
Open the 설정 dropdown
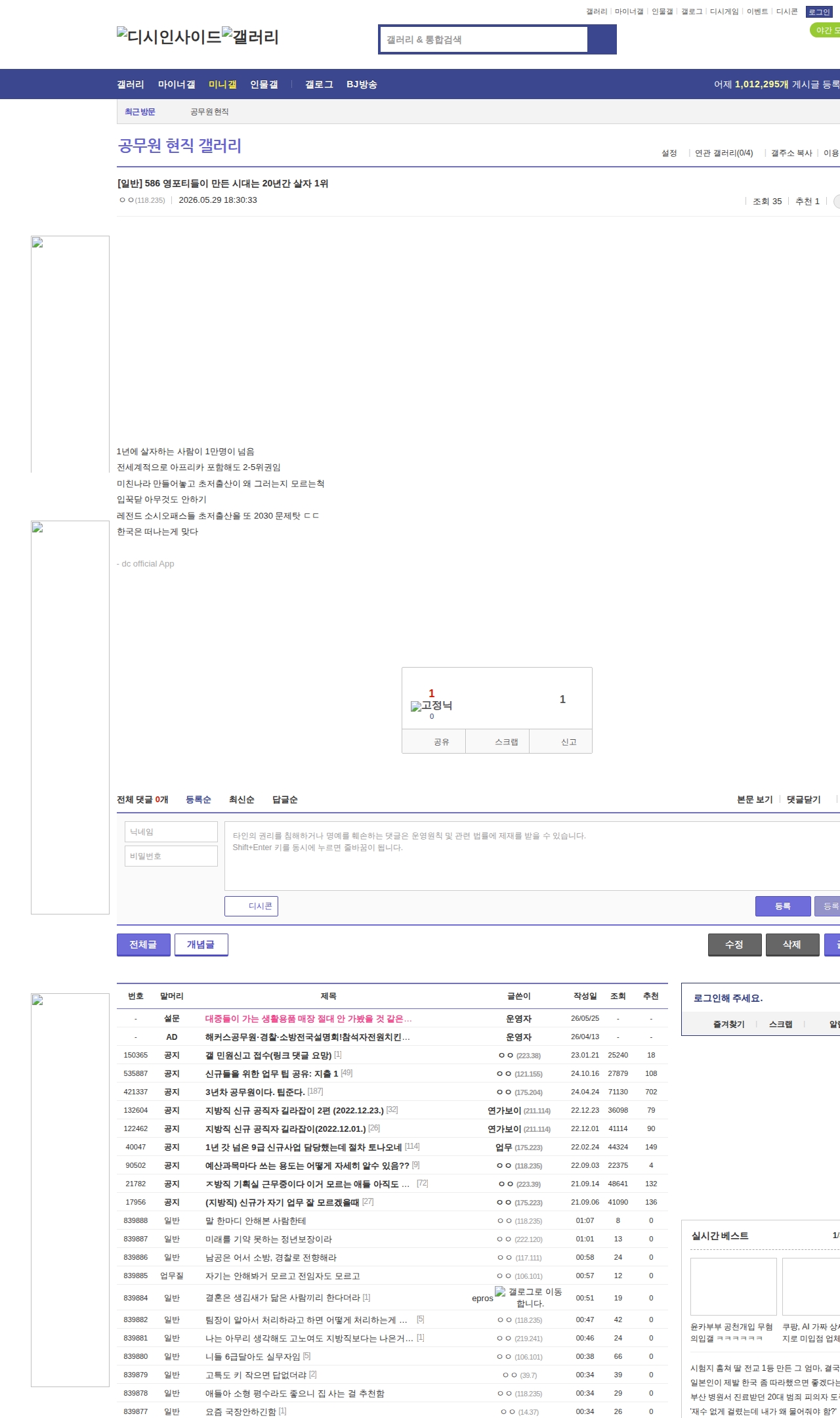coord(669,153)
